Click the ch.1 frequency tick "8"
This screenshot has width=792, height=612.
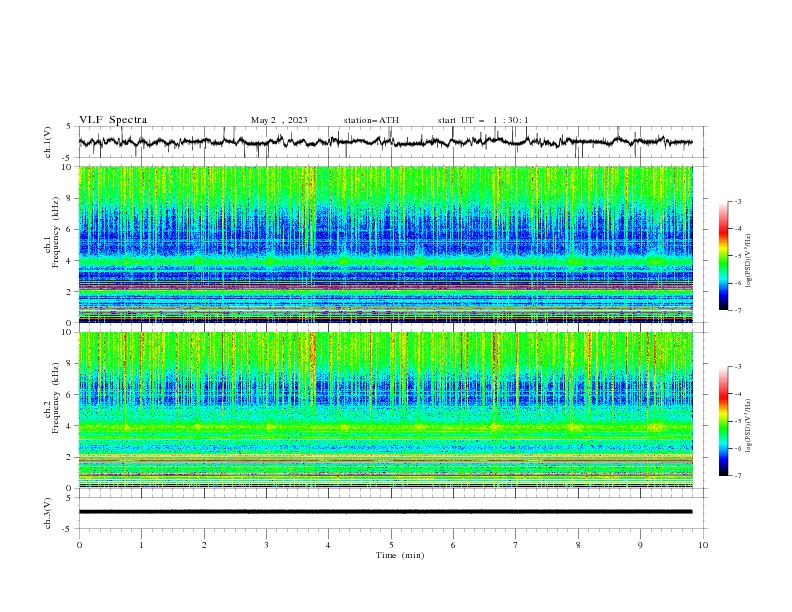[x=70, y=198]
